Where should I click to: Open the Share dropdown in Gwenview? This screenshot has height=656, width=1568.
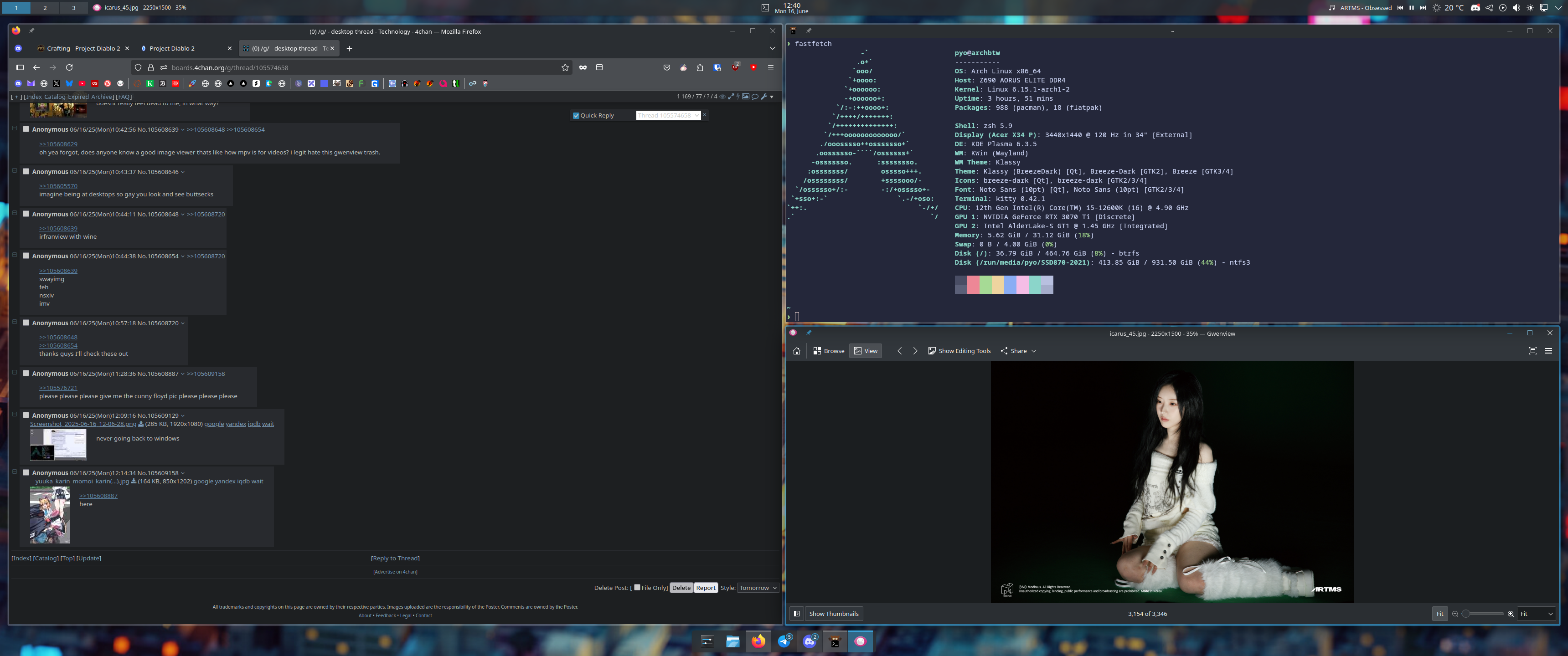[x=1018, y=351]
